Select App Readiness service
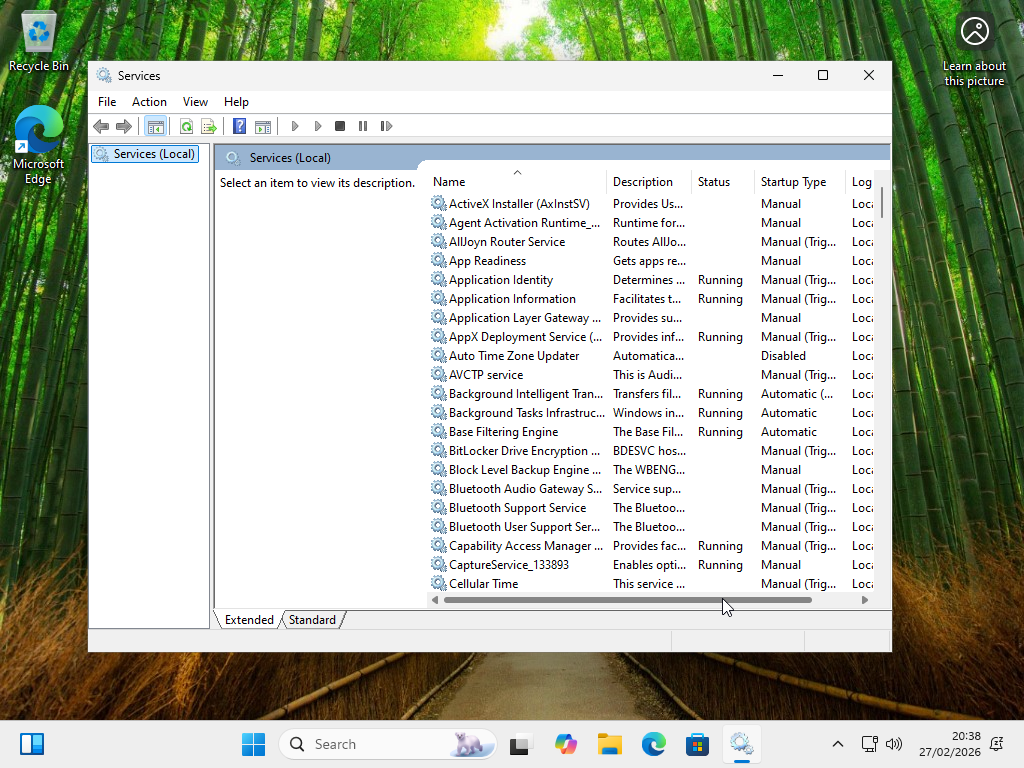 tap(651, 261)
